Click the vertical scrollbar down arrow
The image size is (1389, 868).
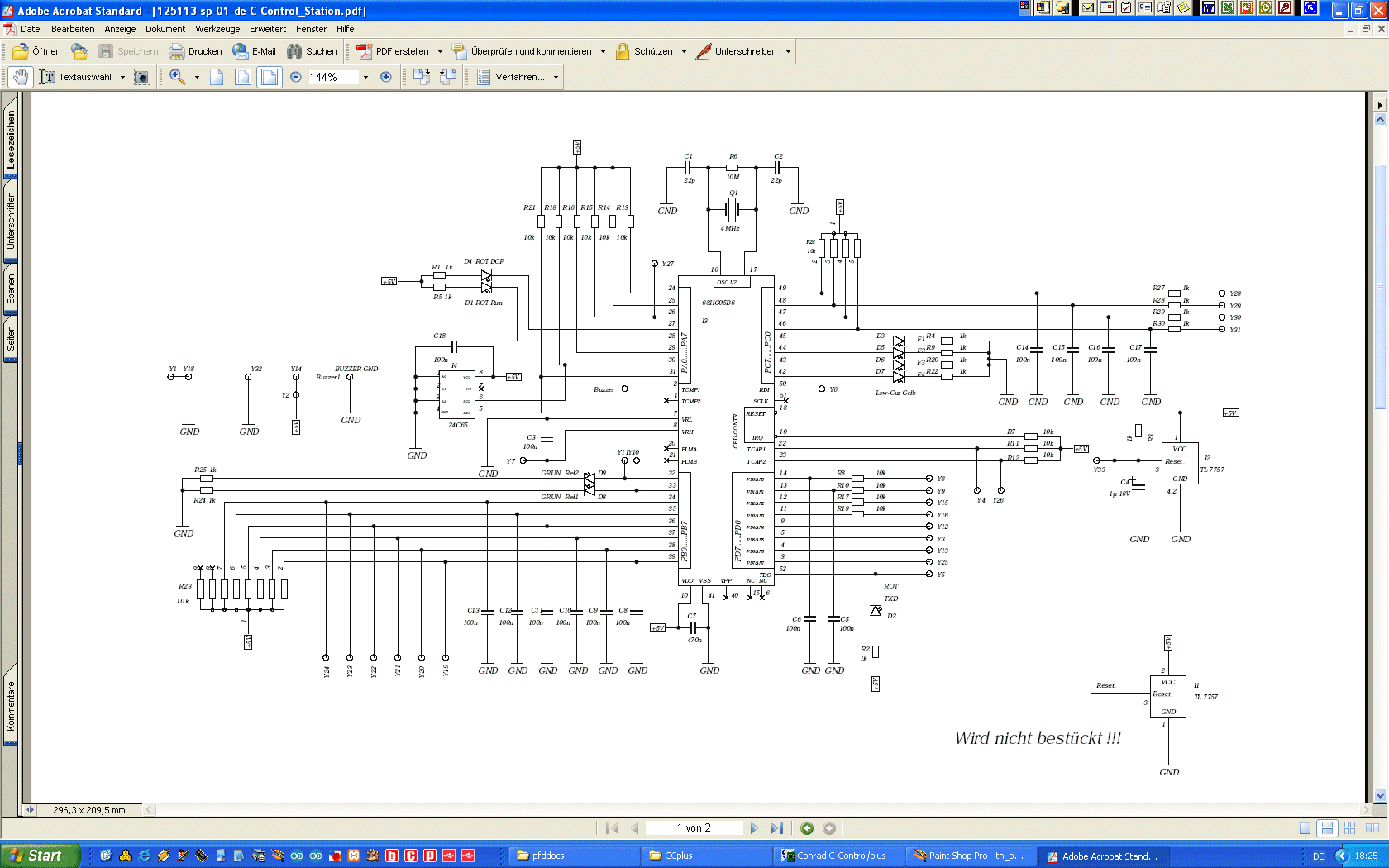point(1380,795)
